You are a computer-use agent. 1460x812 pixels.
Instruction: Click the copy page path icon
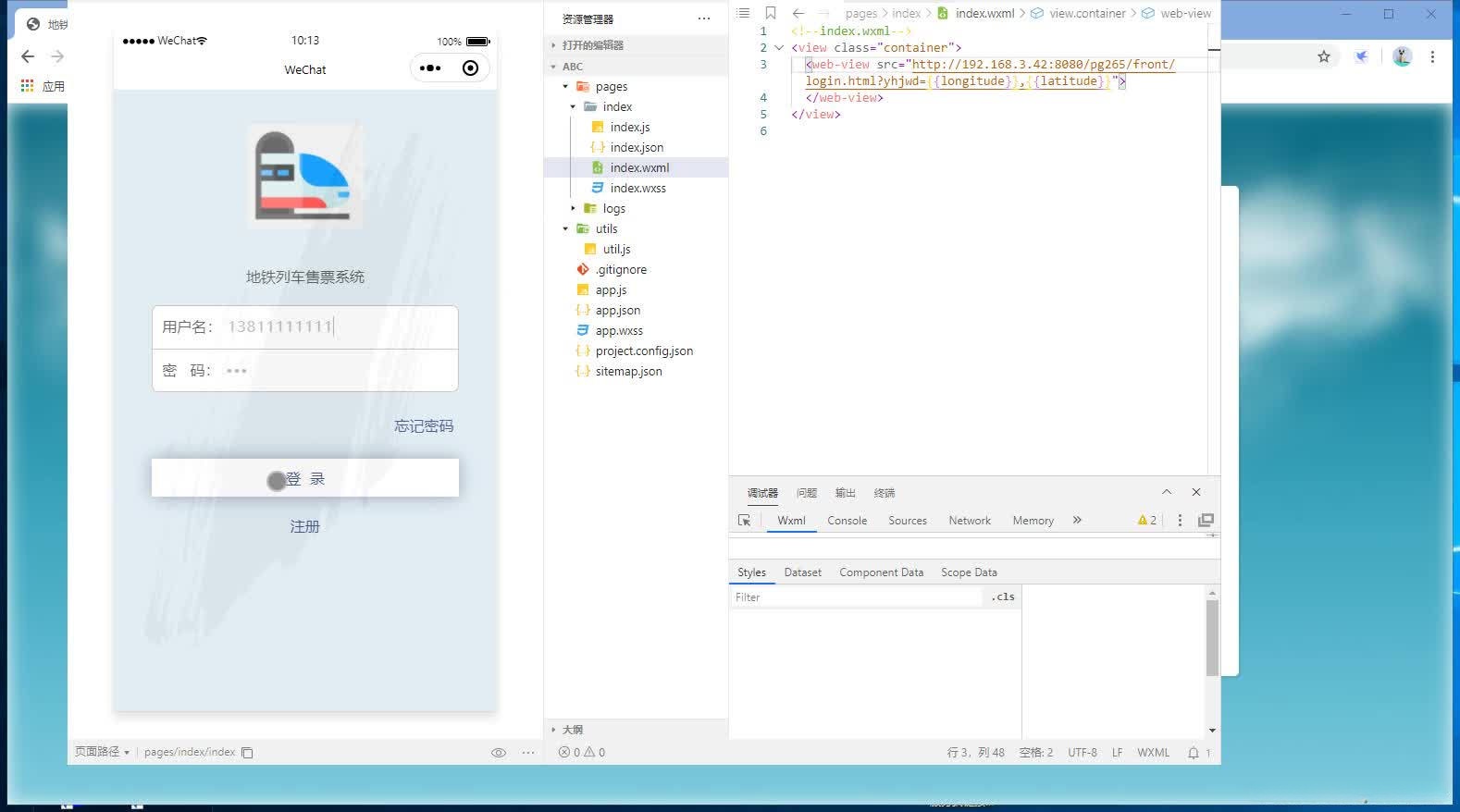pos(247,753)
